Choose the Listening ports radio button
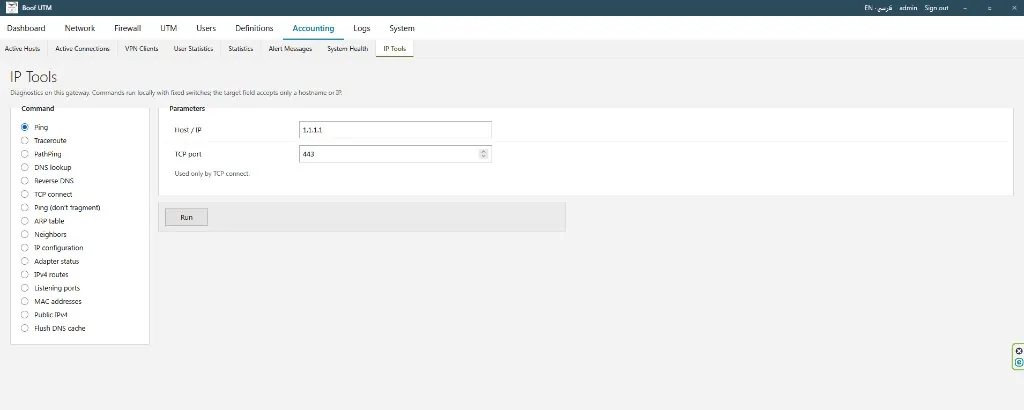Viewport: 1024px width, 410px height. pyautogui.click(x=25, y=288)
